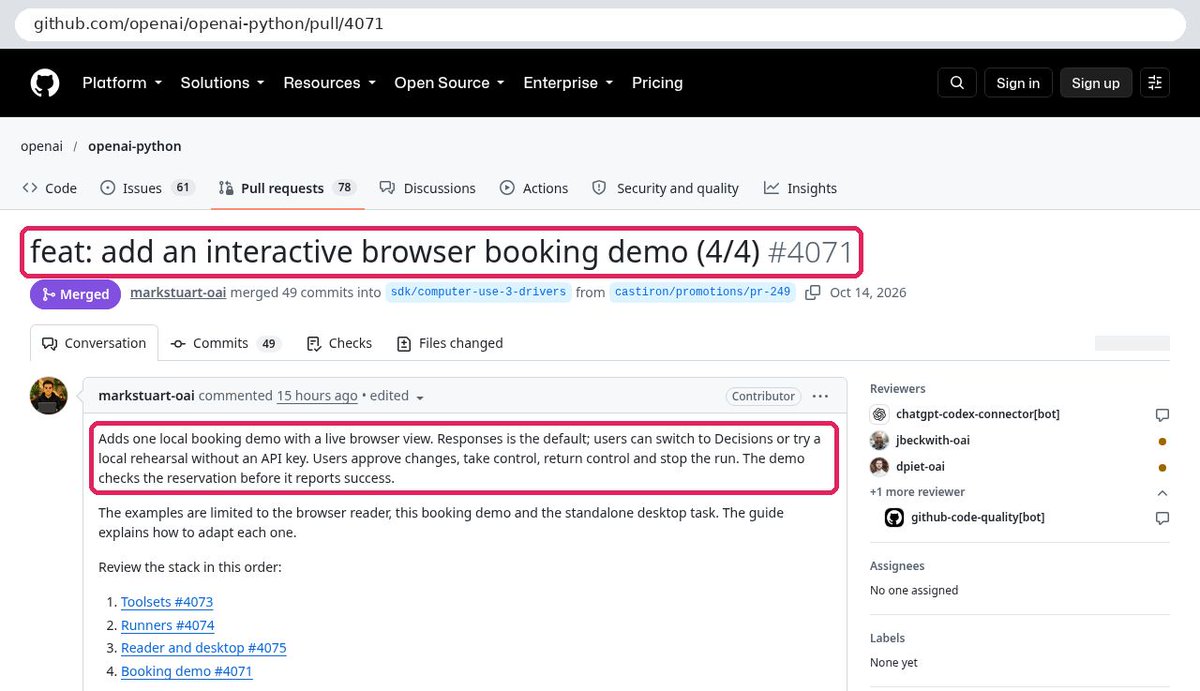
Task: Expand the Solutions menu
Action: click(222, 83)
